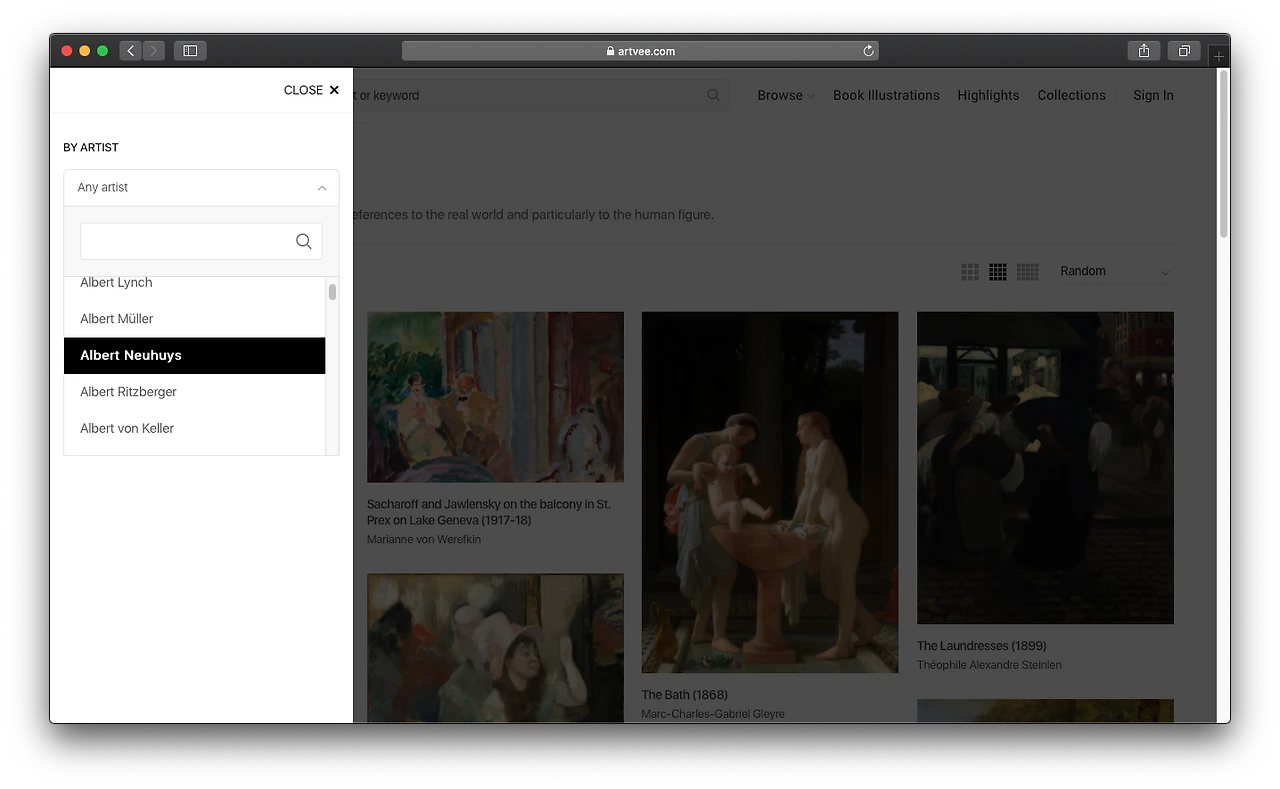Image resolution: width=1280 pixels, height=789 pixels.
Task: Open the Collections page
Action: click(1071, 95)
